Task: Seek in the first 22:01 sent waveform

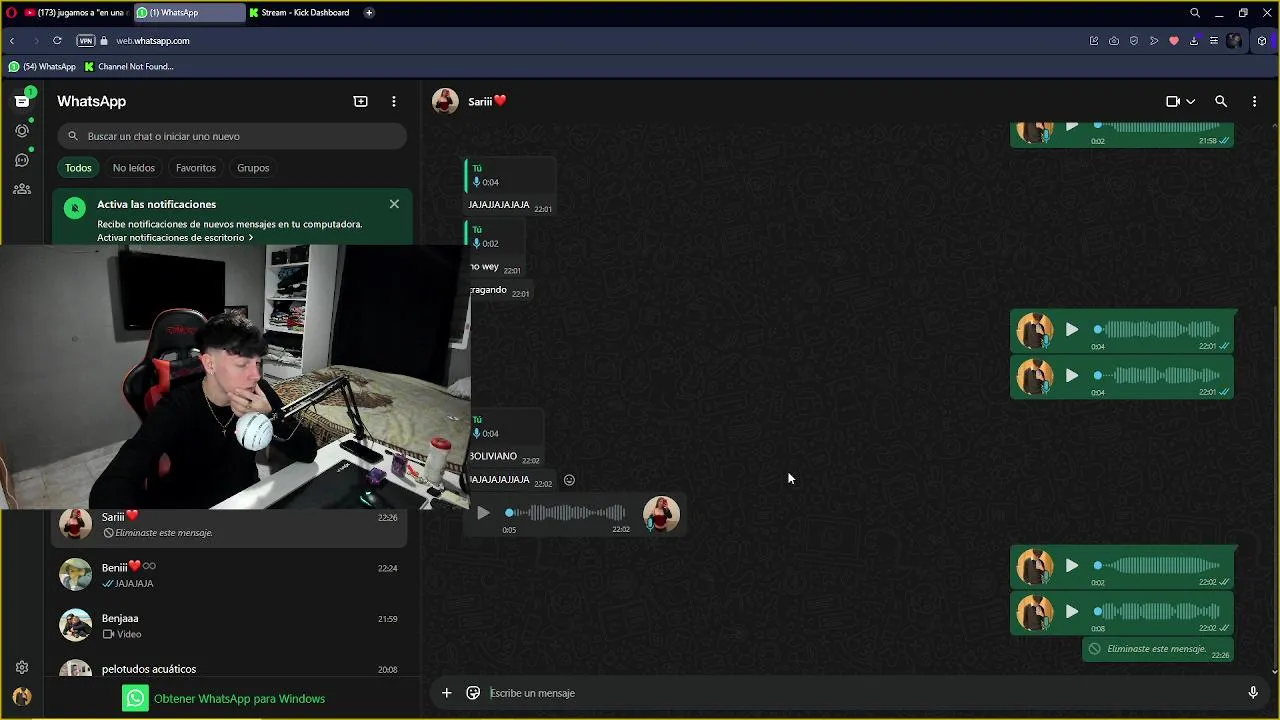Action: click(x=1157, y=329)
